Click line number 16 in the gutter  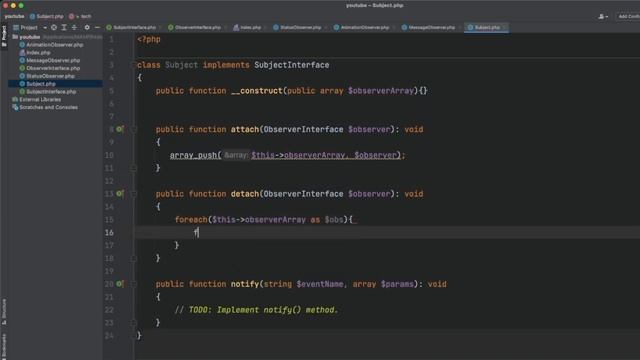pyautogui.click(x=109, y=232)
